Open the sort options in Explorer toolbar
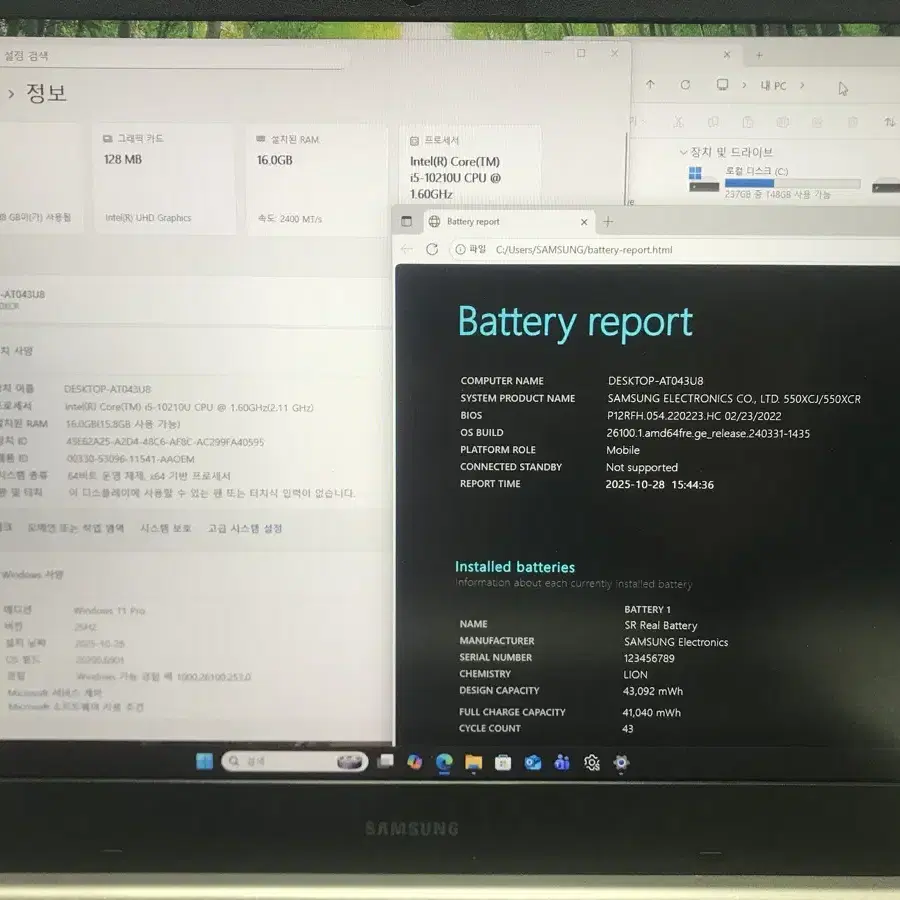The height and width of the screenshot is (900, 900). 889,121
